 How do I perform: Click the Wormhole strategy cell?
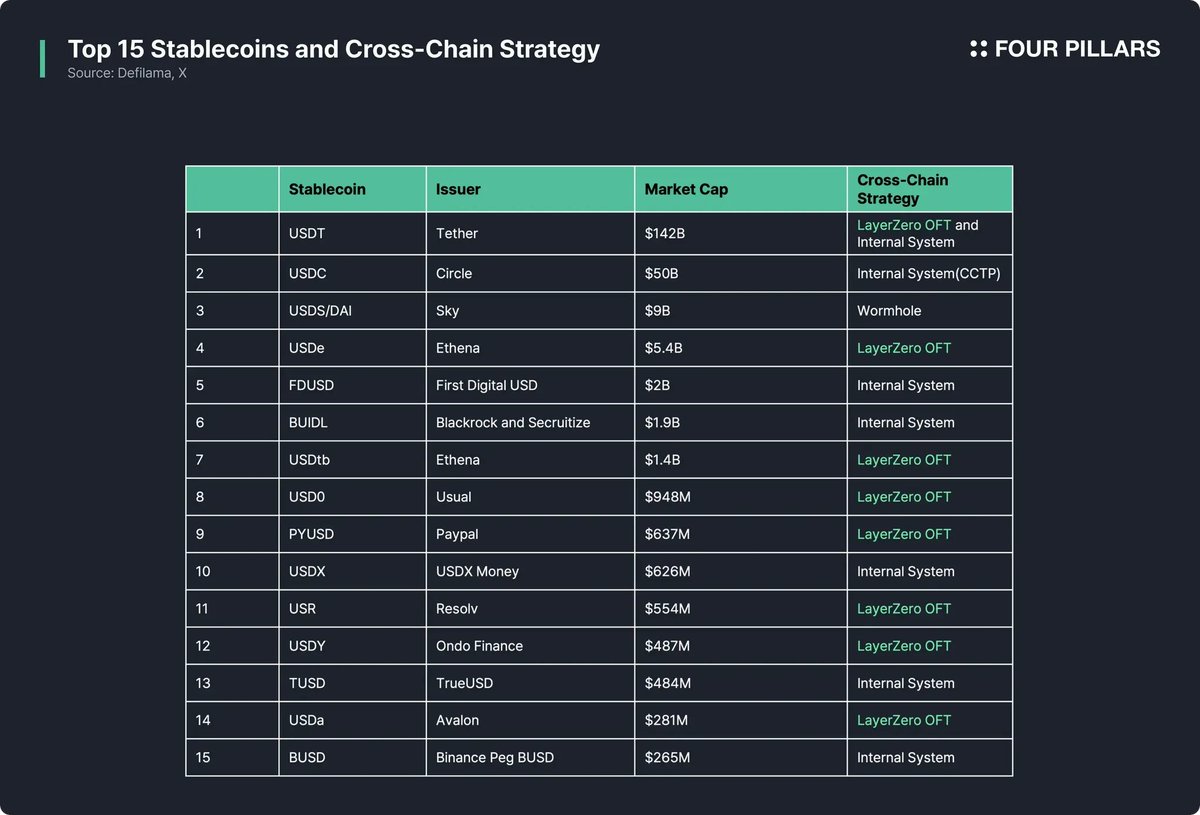(x=889, y=311)
